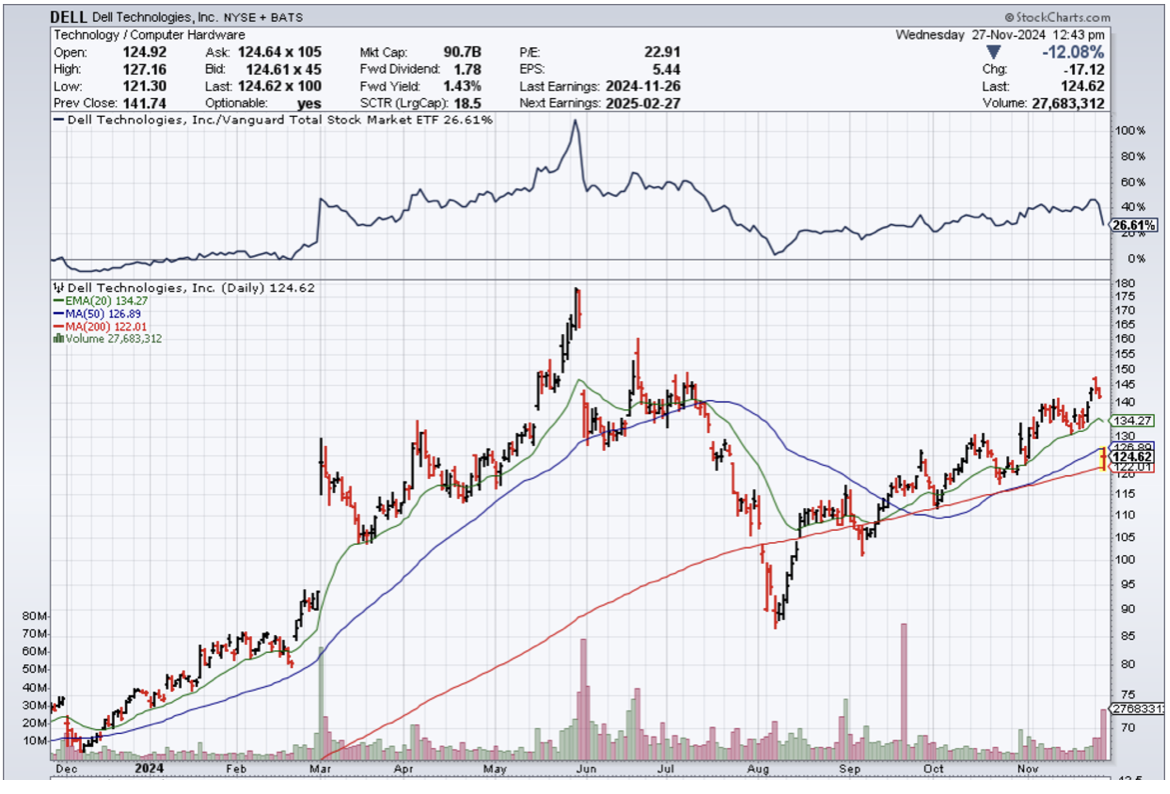Screen dimensions: 1170x794
Task: Click the StockCharts.com watermark link
Action: point(1063,18)
